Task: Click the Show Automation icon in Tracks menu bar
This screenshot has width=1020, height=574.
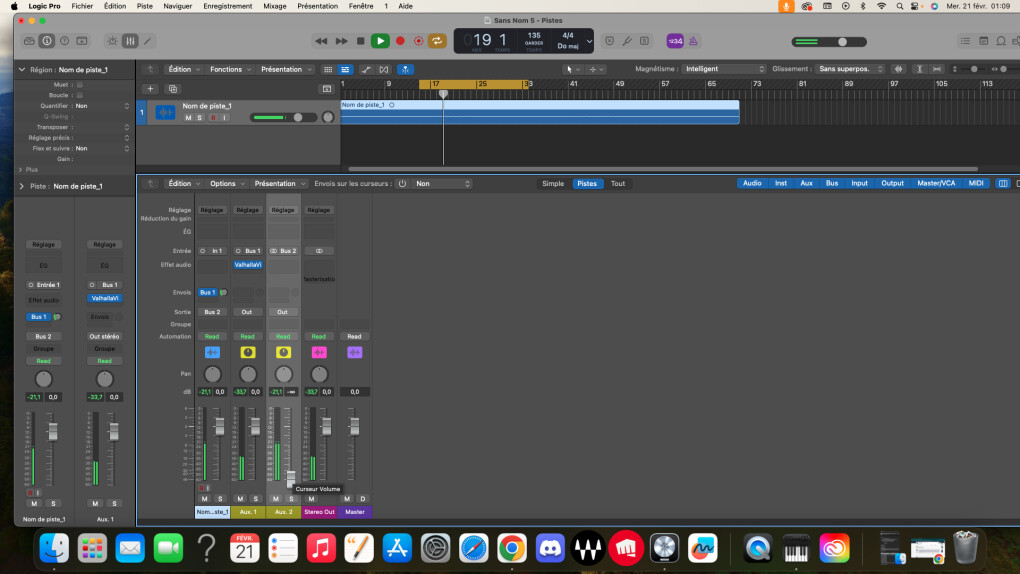Action: [x=366, y=70]
